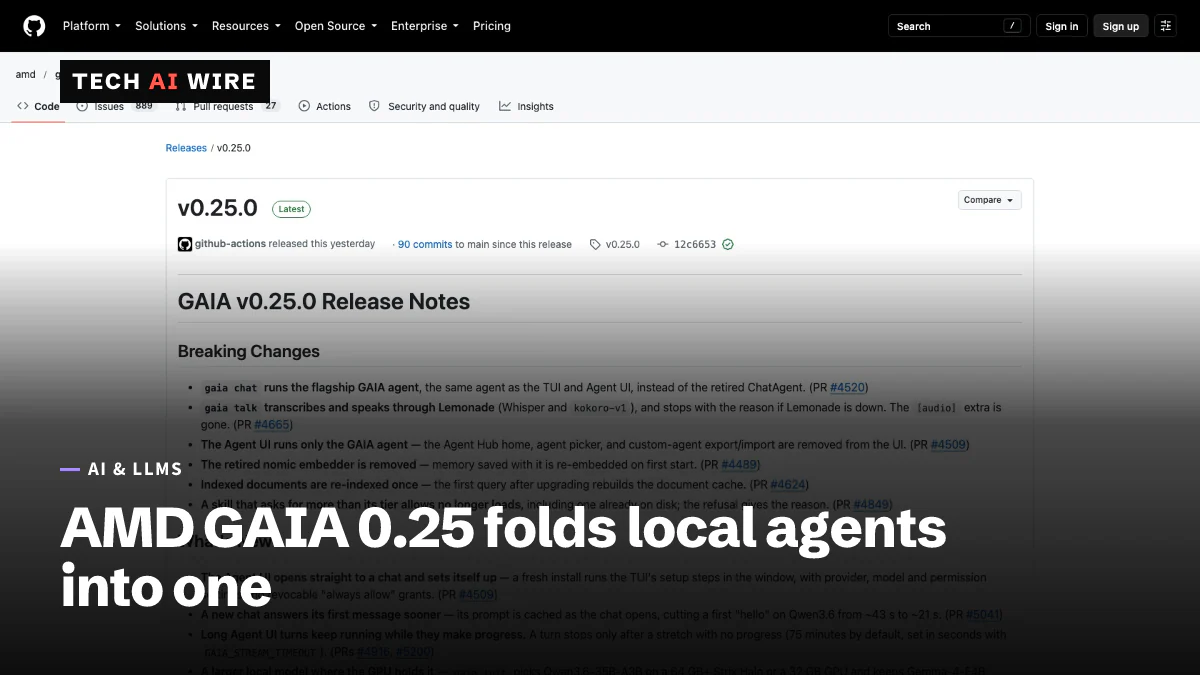Screen dimensions: 1200x675
Task: Open pull request #4624
Action: (787, 484)
